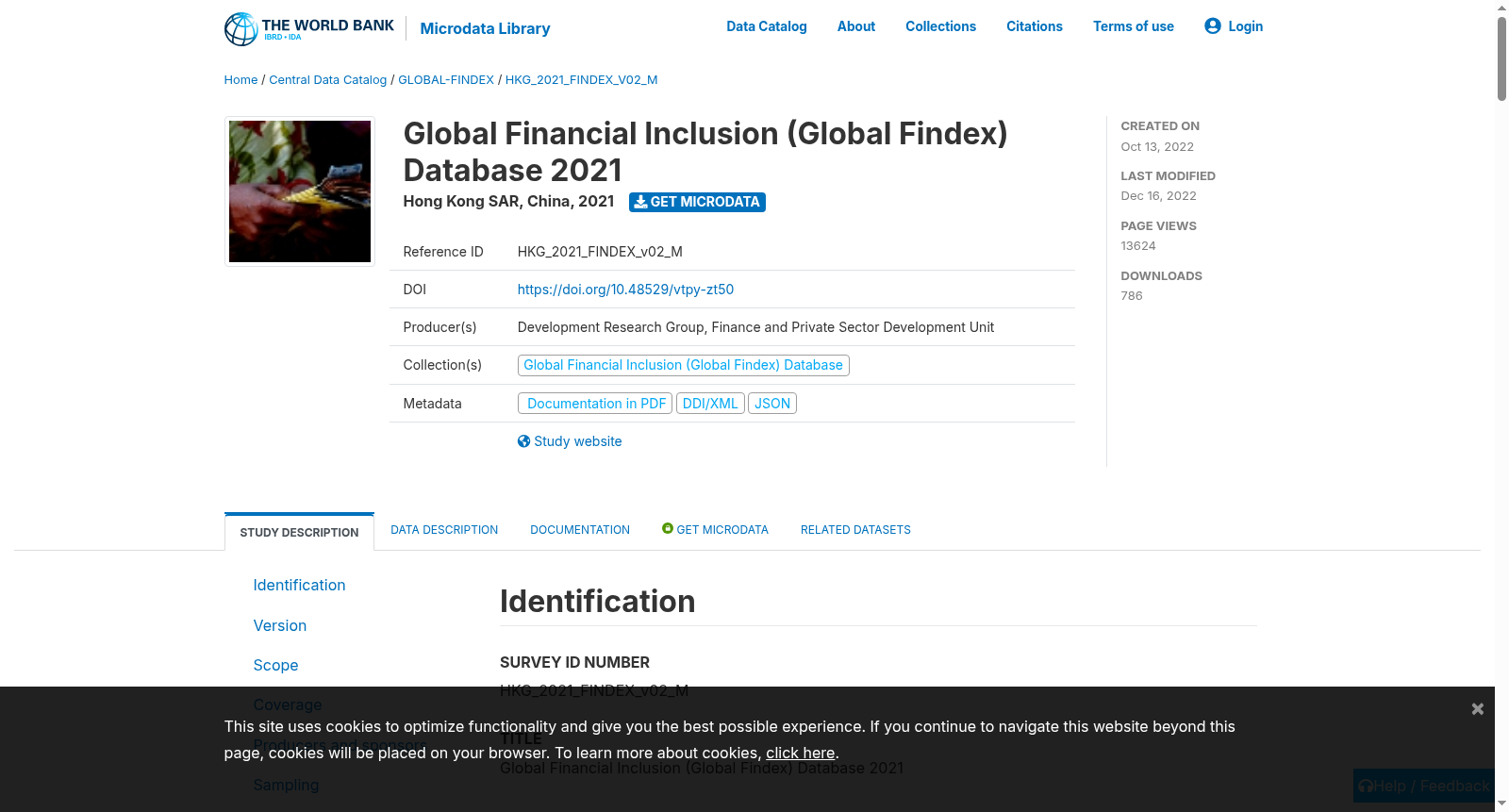
Task: Click the SURVEY ID NUMBER label
Action: pyautogui.click(x=574, y=662)
